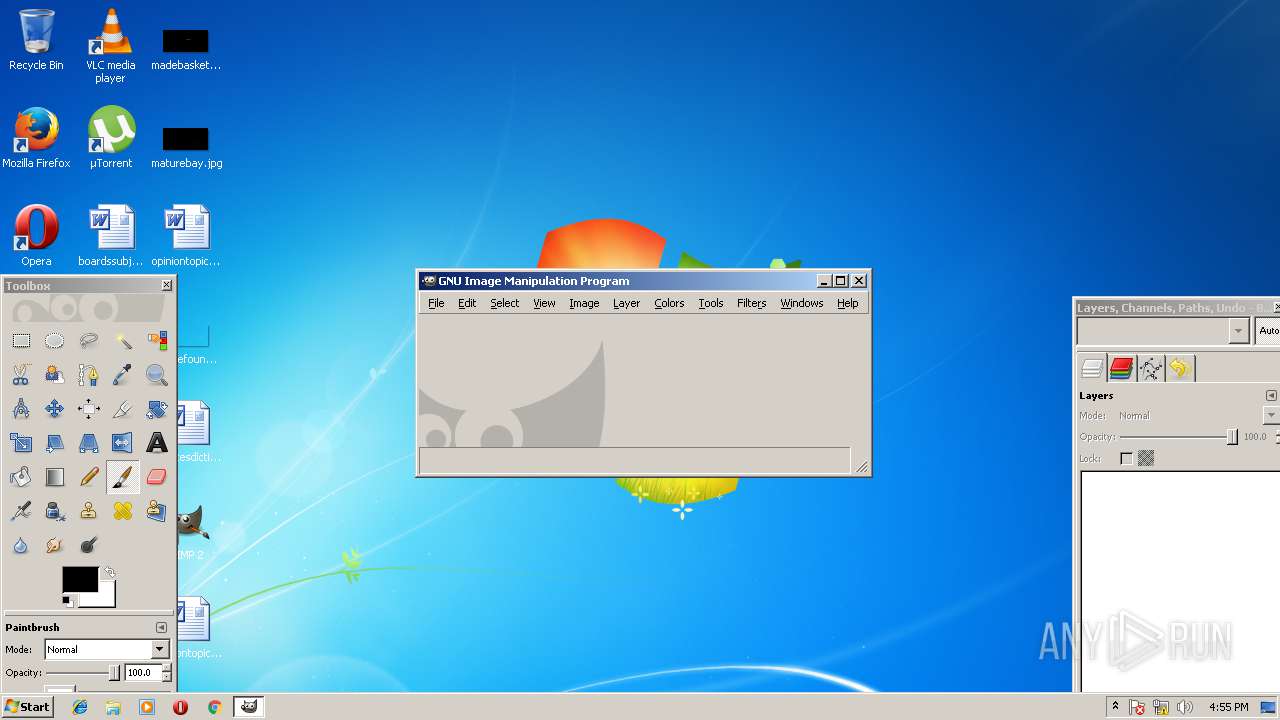
Task: Select the Perspective tool
Action: 89,443
